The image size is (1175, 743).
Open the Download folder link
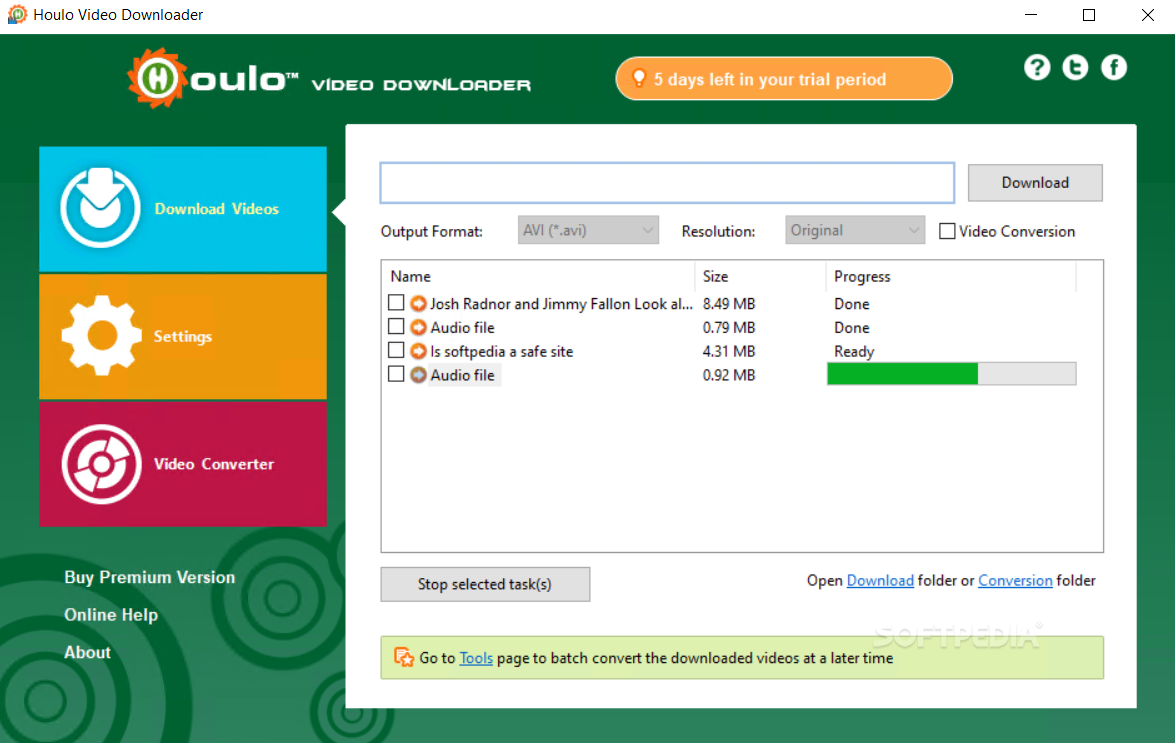(880, 580)
